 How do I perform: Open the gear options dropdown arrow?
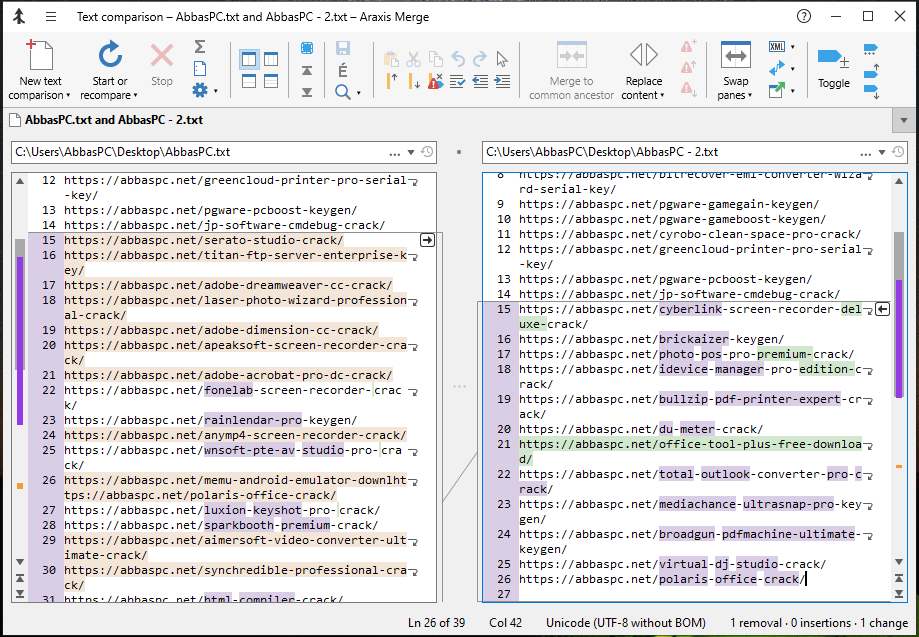216,91
